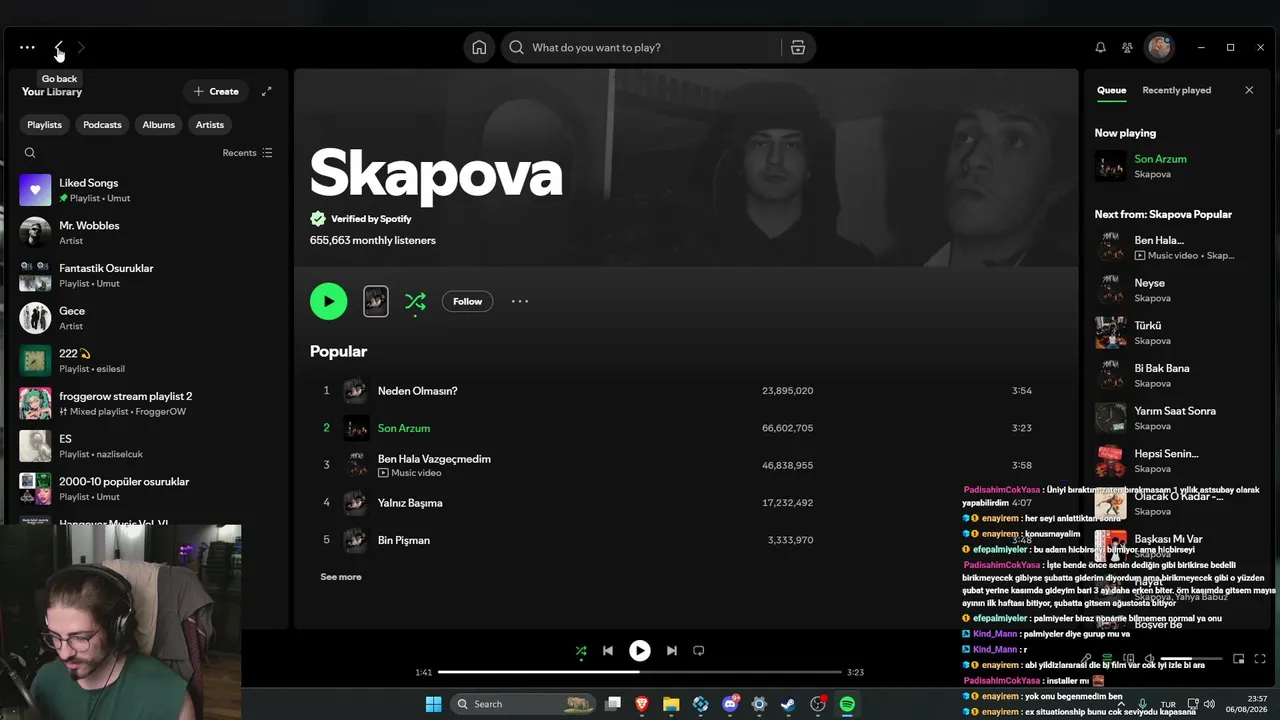Viewport: 1280px width, 720px height.
Task: Select Türkü in the queue
Action: click(1176, 333)
